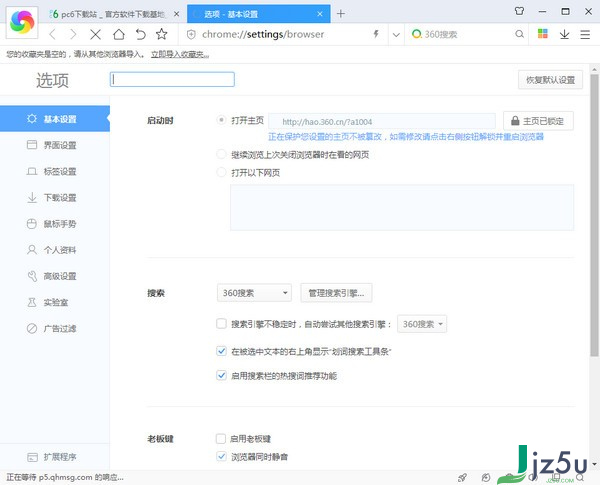Open 广告过滤 in sidebar
The height and width of the screenshot is (485, 600).
[55, 328]
